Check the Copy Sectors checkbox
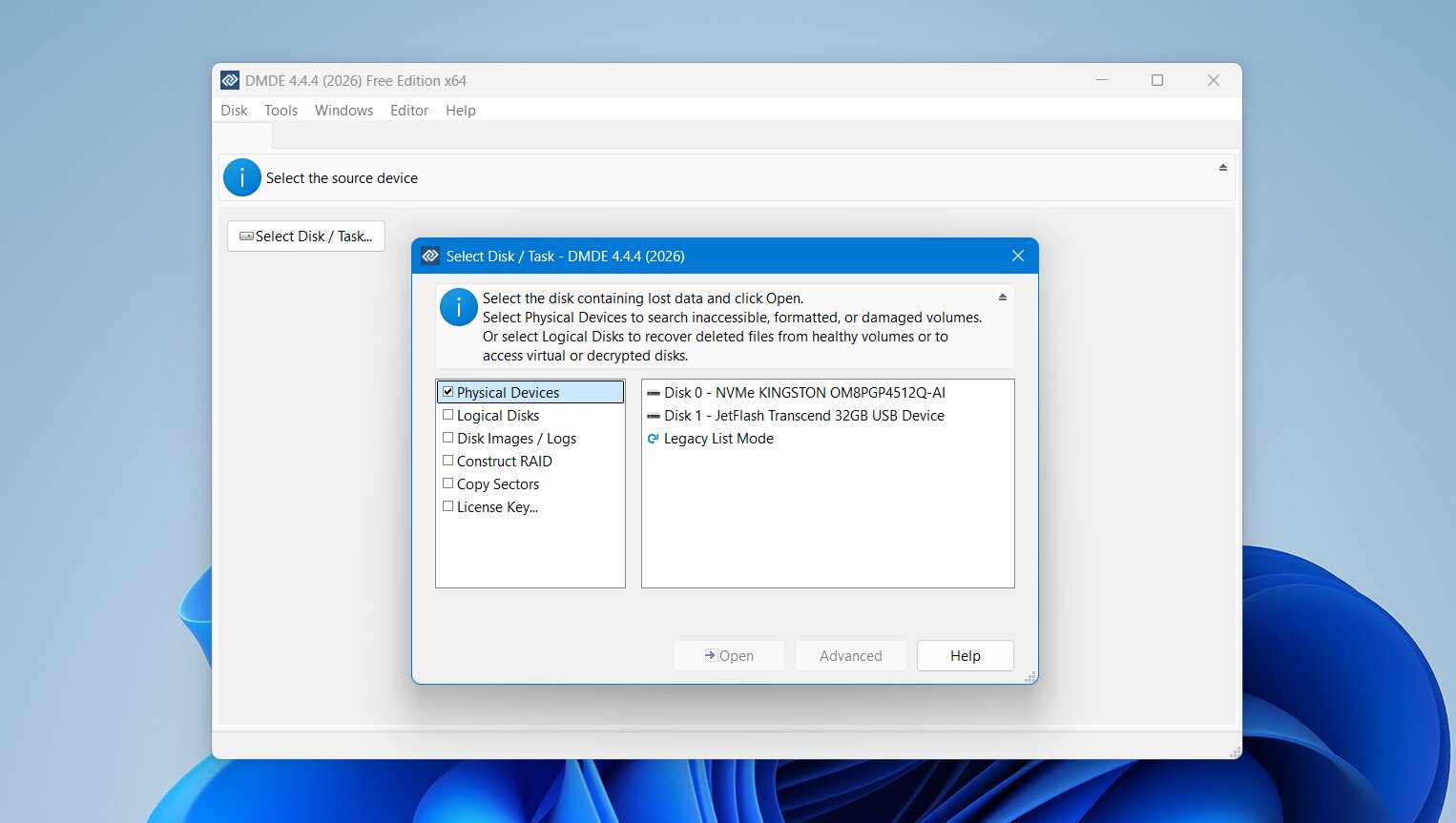Screen dimensions: 1456x823 pyautogui.click(x=447, y=484)
